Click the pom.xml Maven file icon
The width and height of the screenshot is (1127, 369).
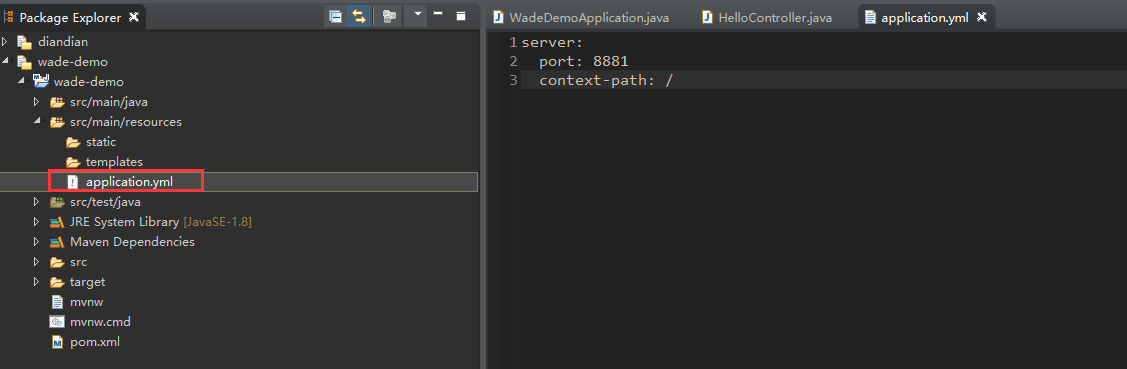(57, 342)
